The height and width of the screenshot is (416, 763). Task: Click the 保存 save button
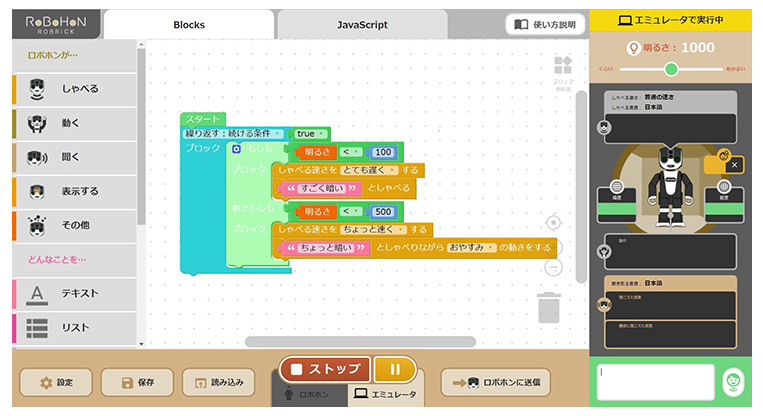click(137, 382)
